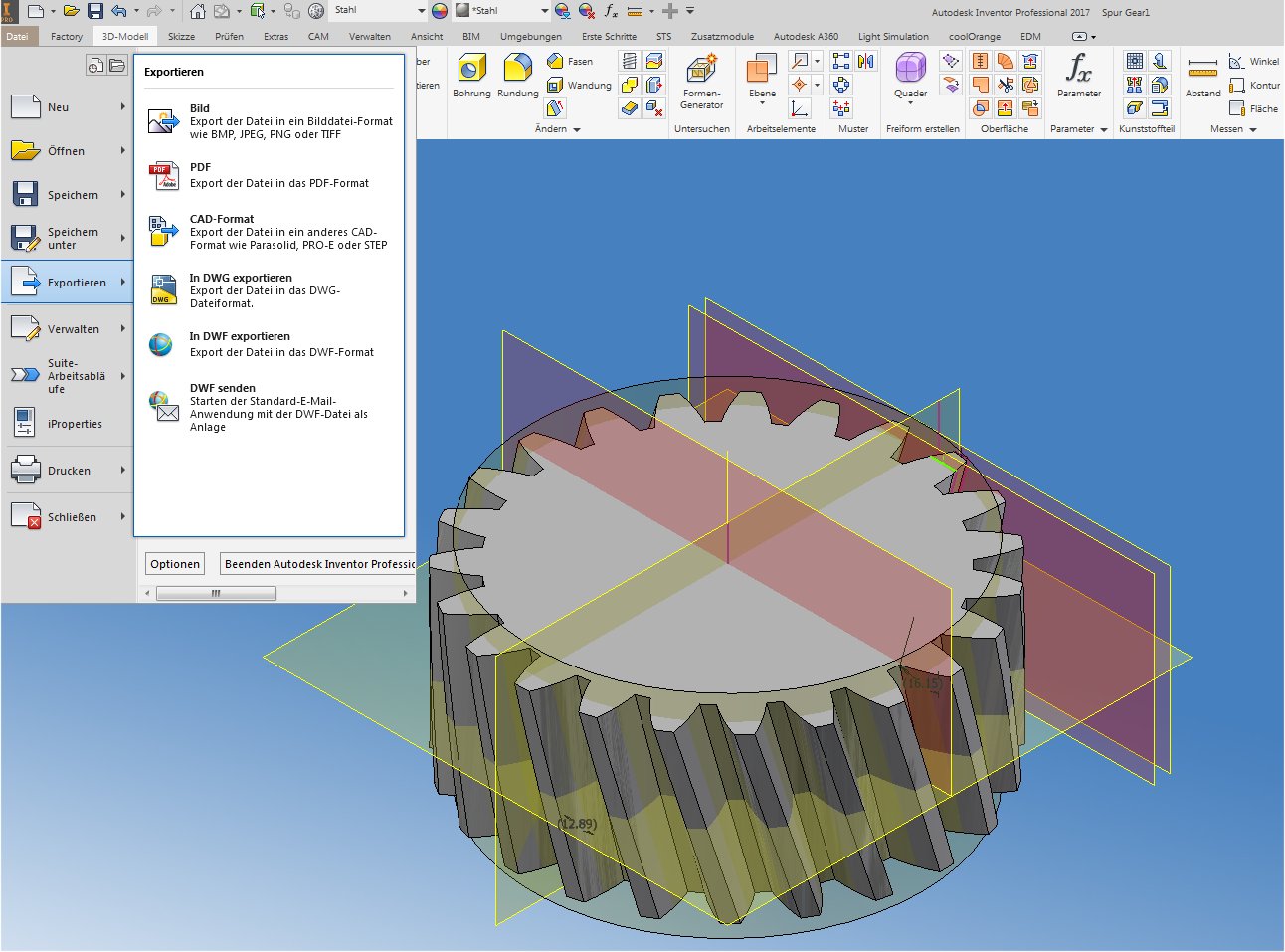
Task: Click the Wandung shell tool
Action: tap(579, 85)
